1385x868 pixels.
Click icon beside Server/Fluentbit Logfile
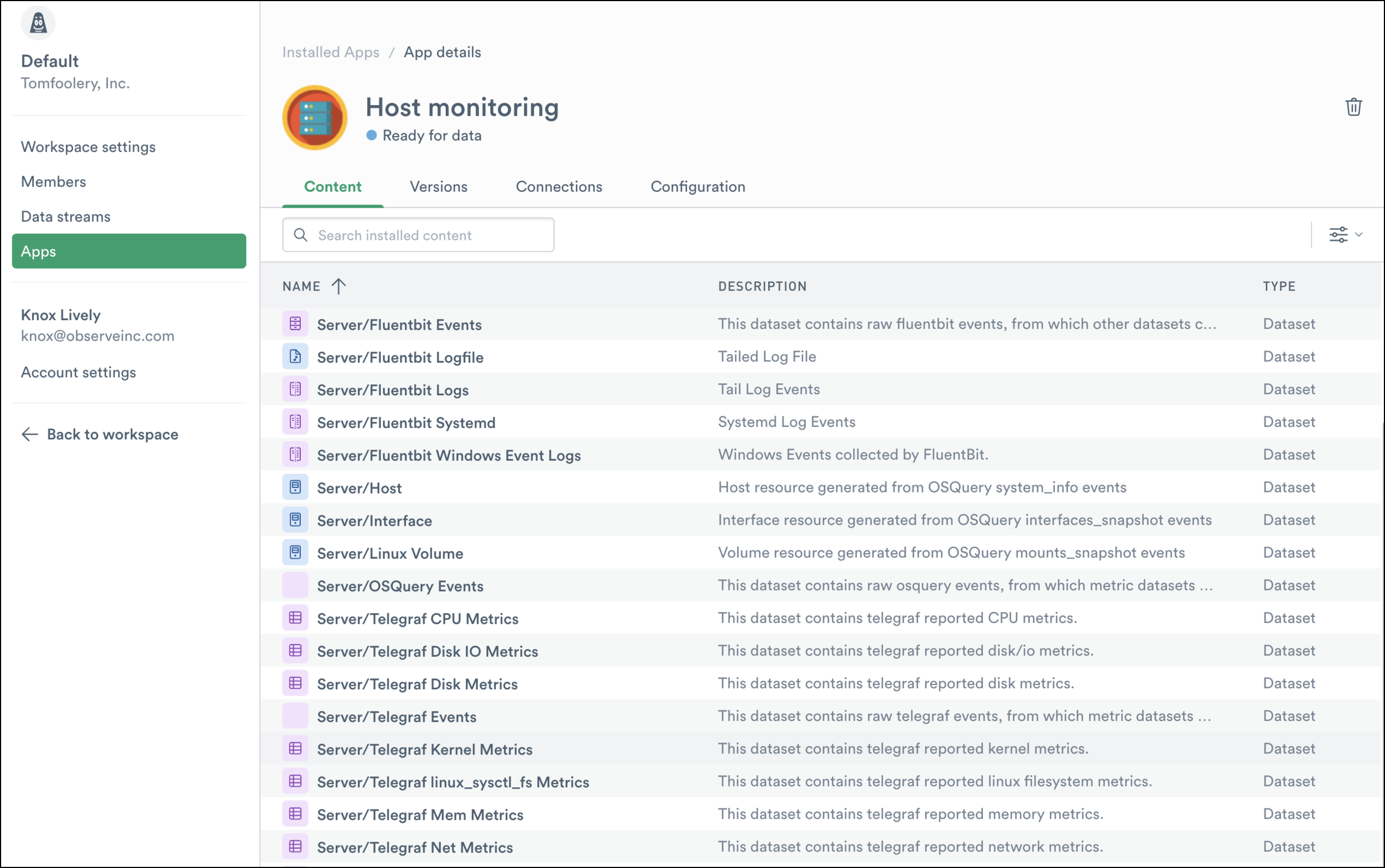coord(295,357)
